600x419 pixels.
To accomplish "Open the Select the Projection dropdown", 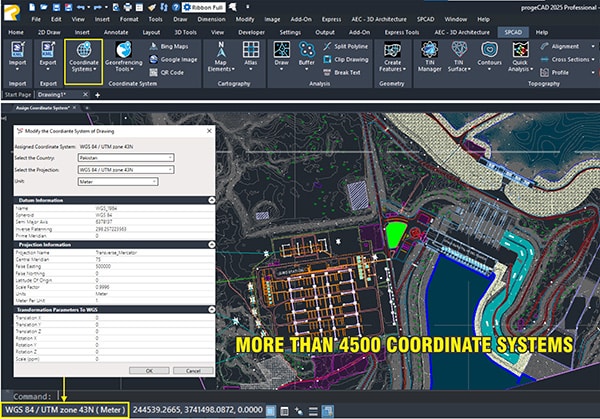I will (x=126, y=170).
